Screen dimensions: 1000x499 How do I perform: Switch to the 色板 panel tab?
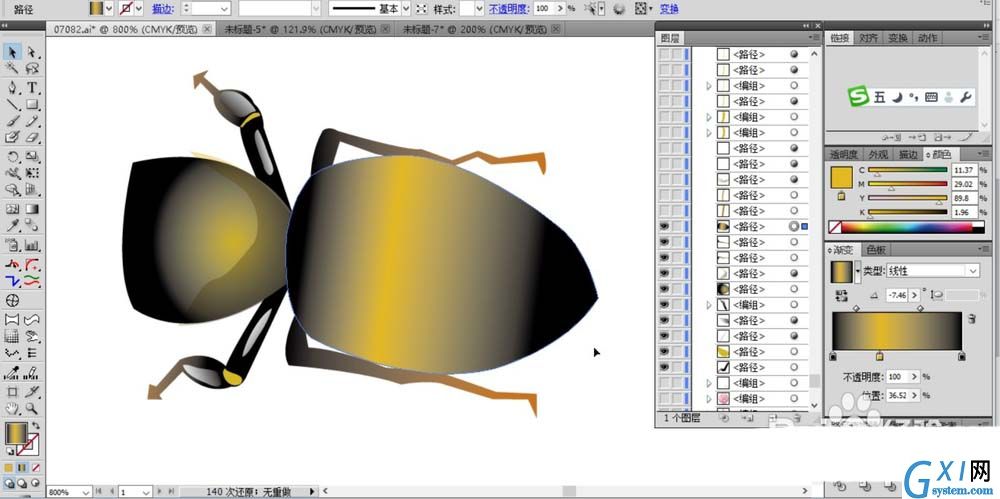tap(876, 250)
